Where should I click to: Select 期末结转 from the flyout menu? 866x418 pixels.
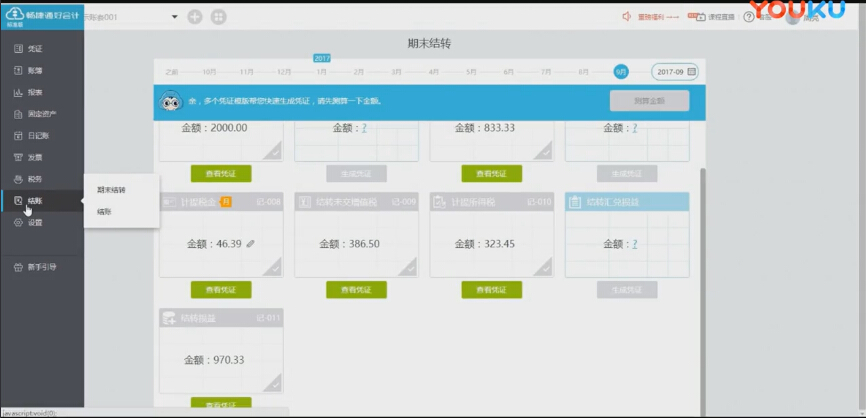coord(111,189)
